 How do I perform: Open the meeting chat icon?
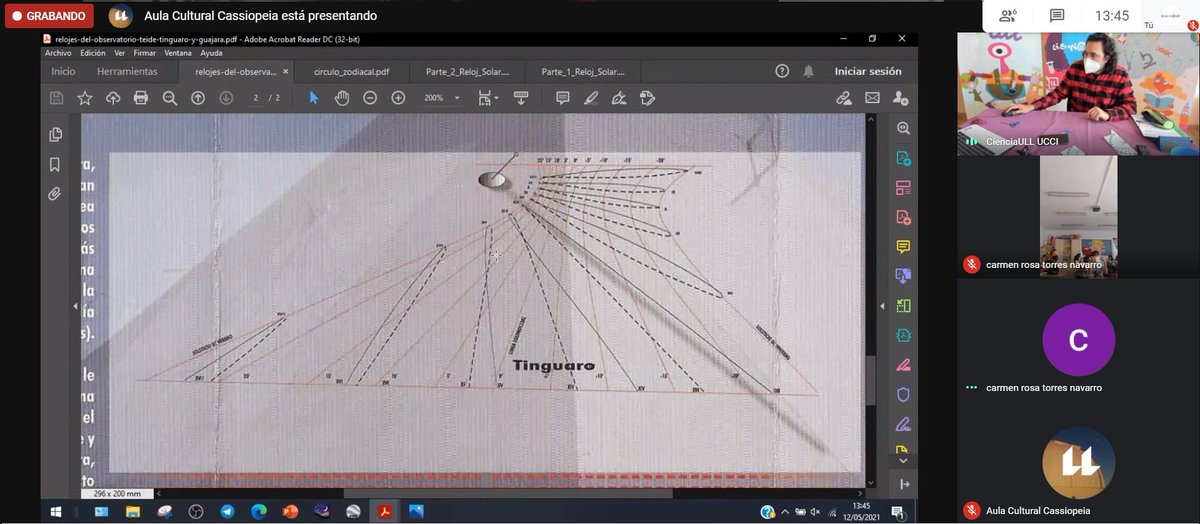pos(1057,15)
